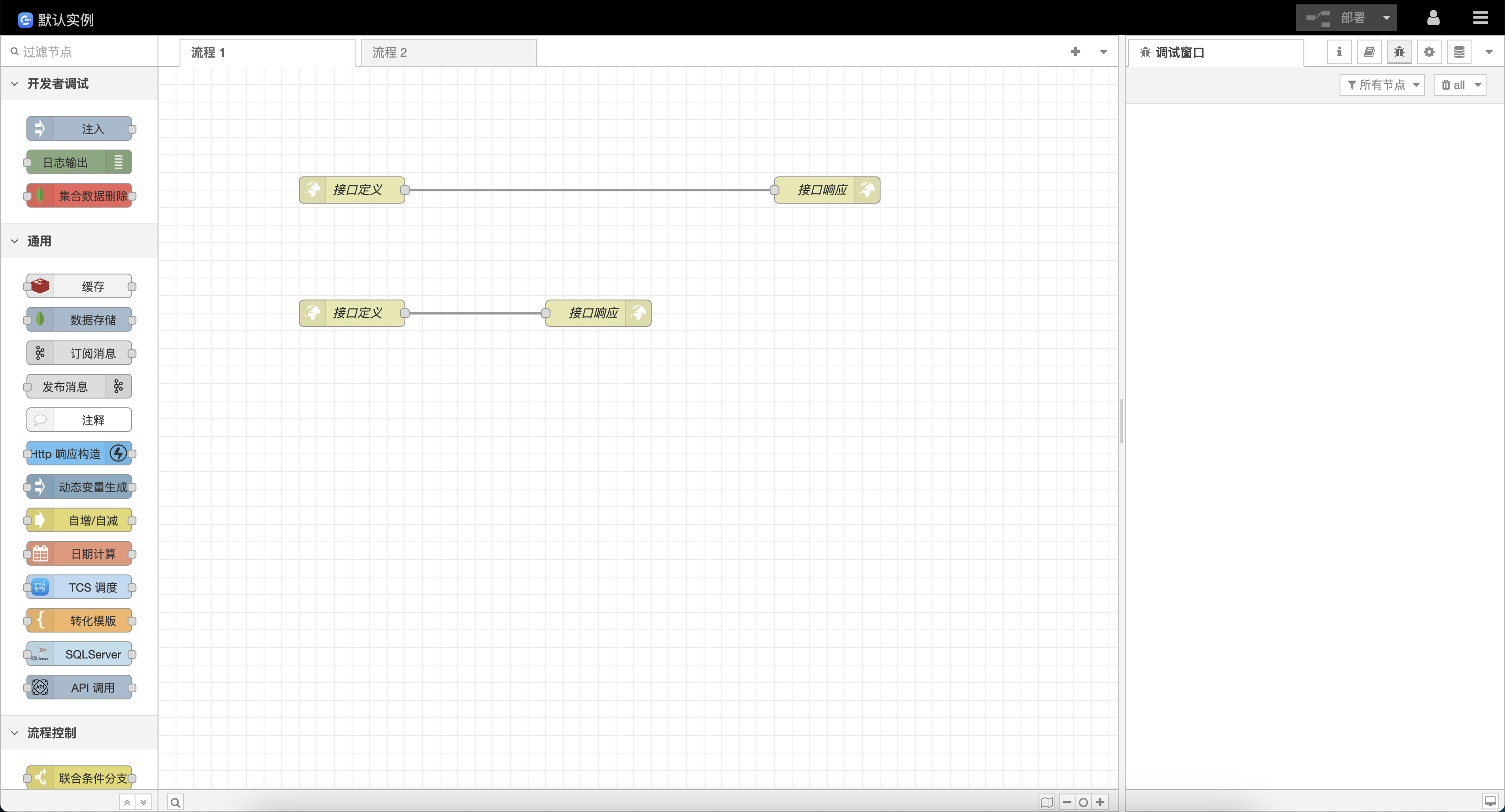Image resolution: width=1505 pixels, height=812 pixels.
Task: Open the 所有节点 filter dropdown
Action: 1382,85
